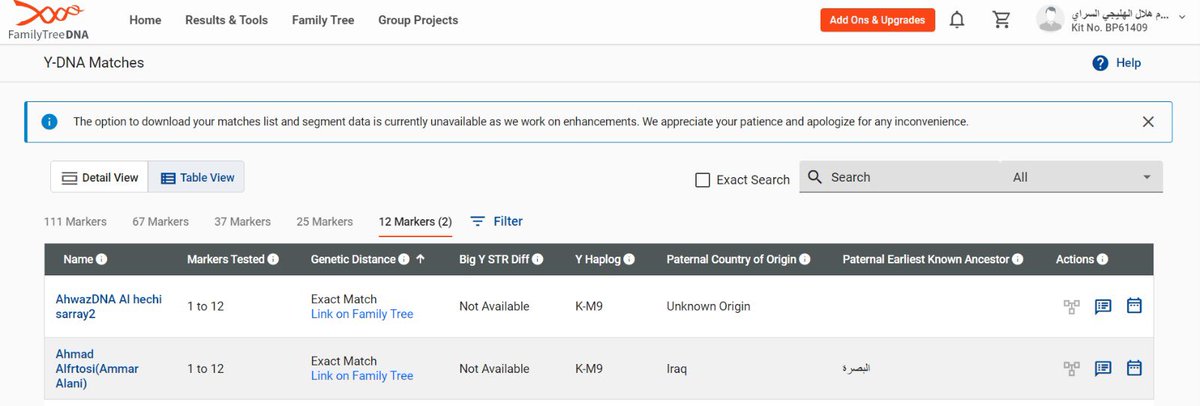Dismiss the download unavailable notice
The height and width of the screenshot is (406, 1200).
[x=1148, y=121]
